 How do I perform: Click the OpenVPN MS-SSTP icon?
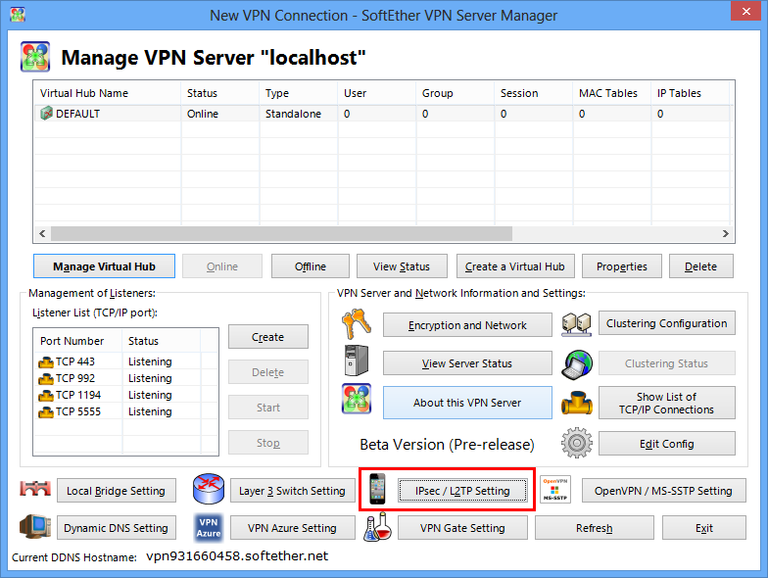(555, 489)
